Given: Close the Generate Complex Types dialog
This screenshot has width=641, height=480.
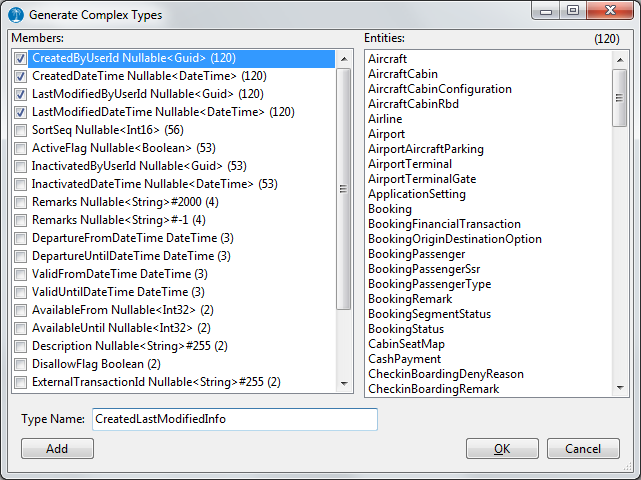Looking at the screenshot, I should [x=604, y=12].
